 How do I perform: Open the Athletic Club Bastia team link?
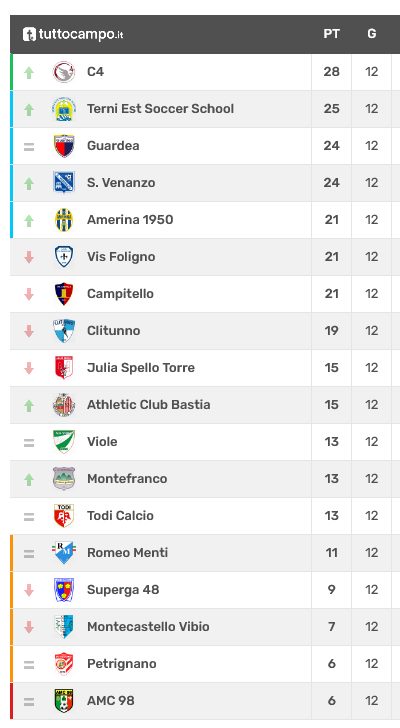coord(148,404)
